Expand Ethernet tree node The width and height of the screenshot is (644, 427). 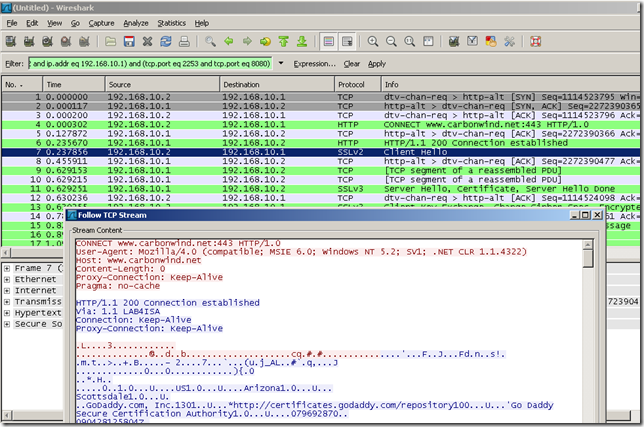[7, 280]
